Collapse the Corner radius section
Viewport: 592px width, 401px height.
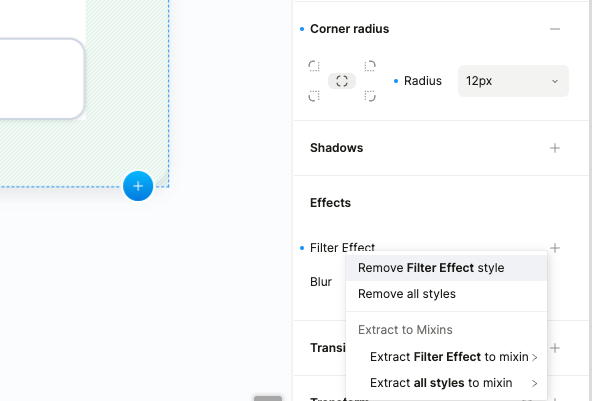tap(555, 29)
